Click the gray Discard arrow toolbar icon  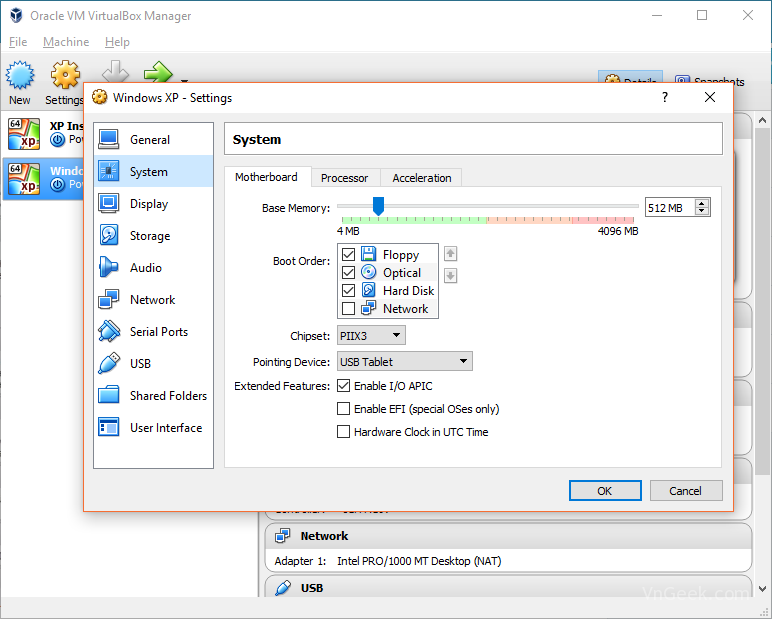[115, 71]
